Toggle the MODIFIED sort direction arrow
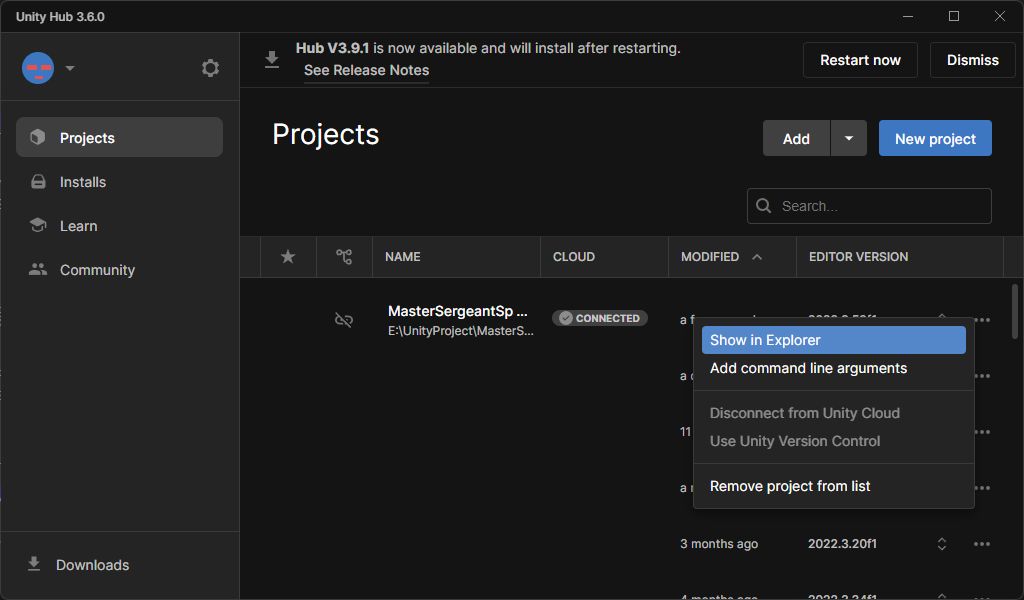The width and height of the screenshot is (1024, 600). [757, 257]
